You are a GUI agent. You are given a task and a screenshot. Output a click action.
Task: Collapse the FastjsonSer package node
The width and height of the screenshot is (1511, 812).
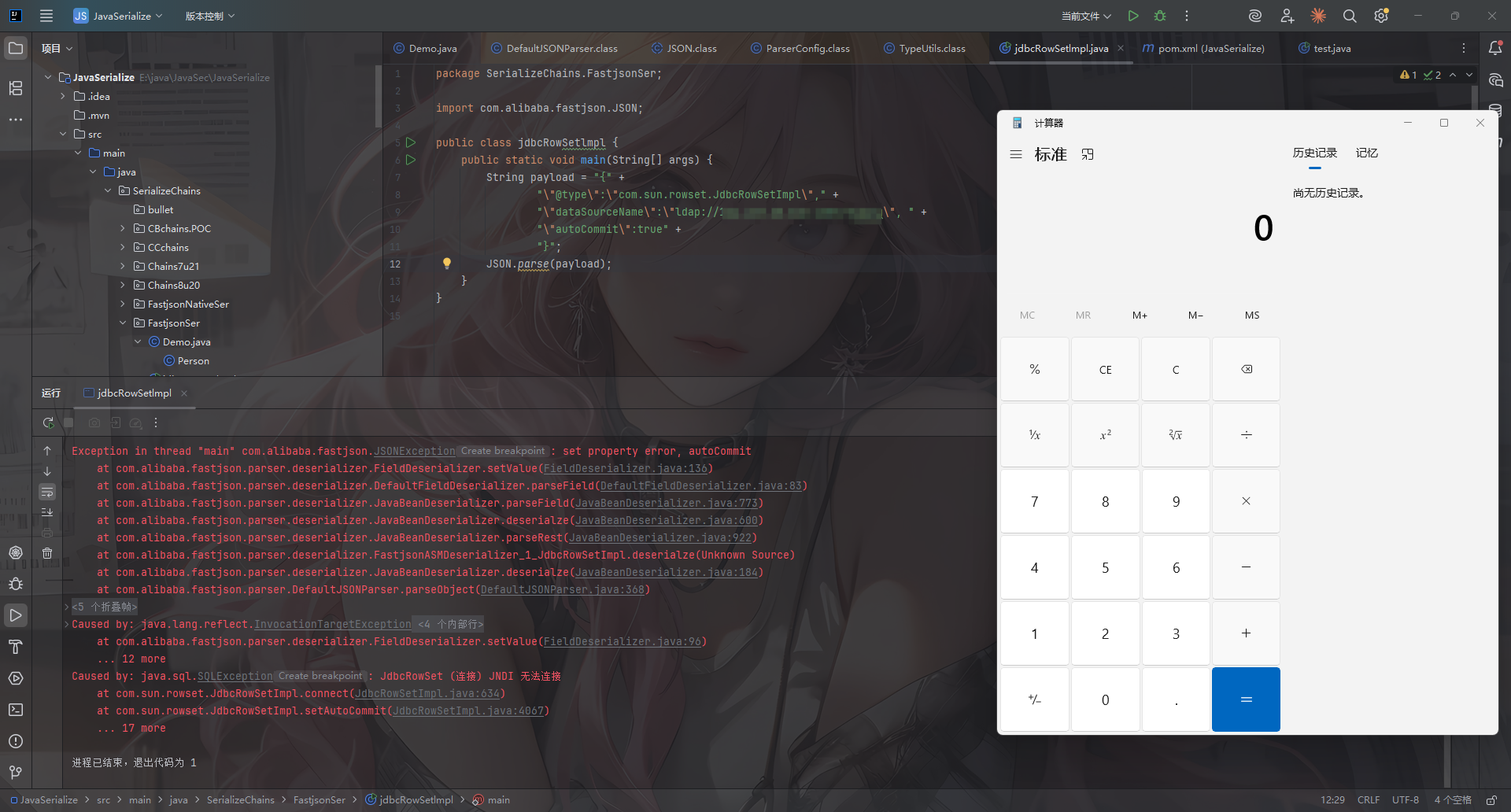[x=123, y=323]
